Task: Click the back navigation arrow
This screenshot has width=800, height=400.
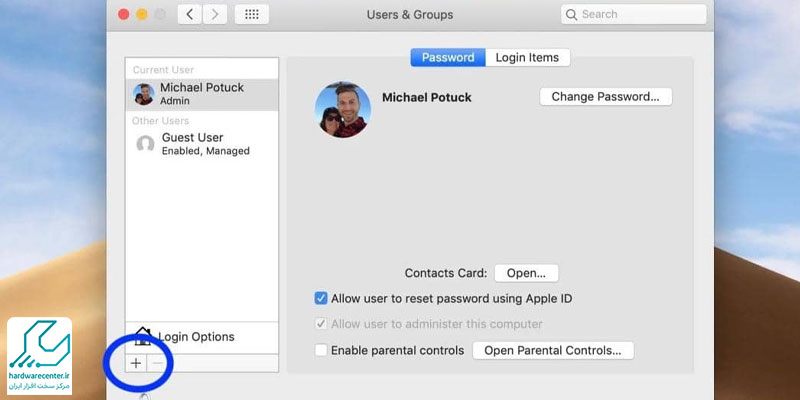Action: (190, 15)
